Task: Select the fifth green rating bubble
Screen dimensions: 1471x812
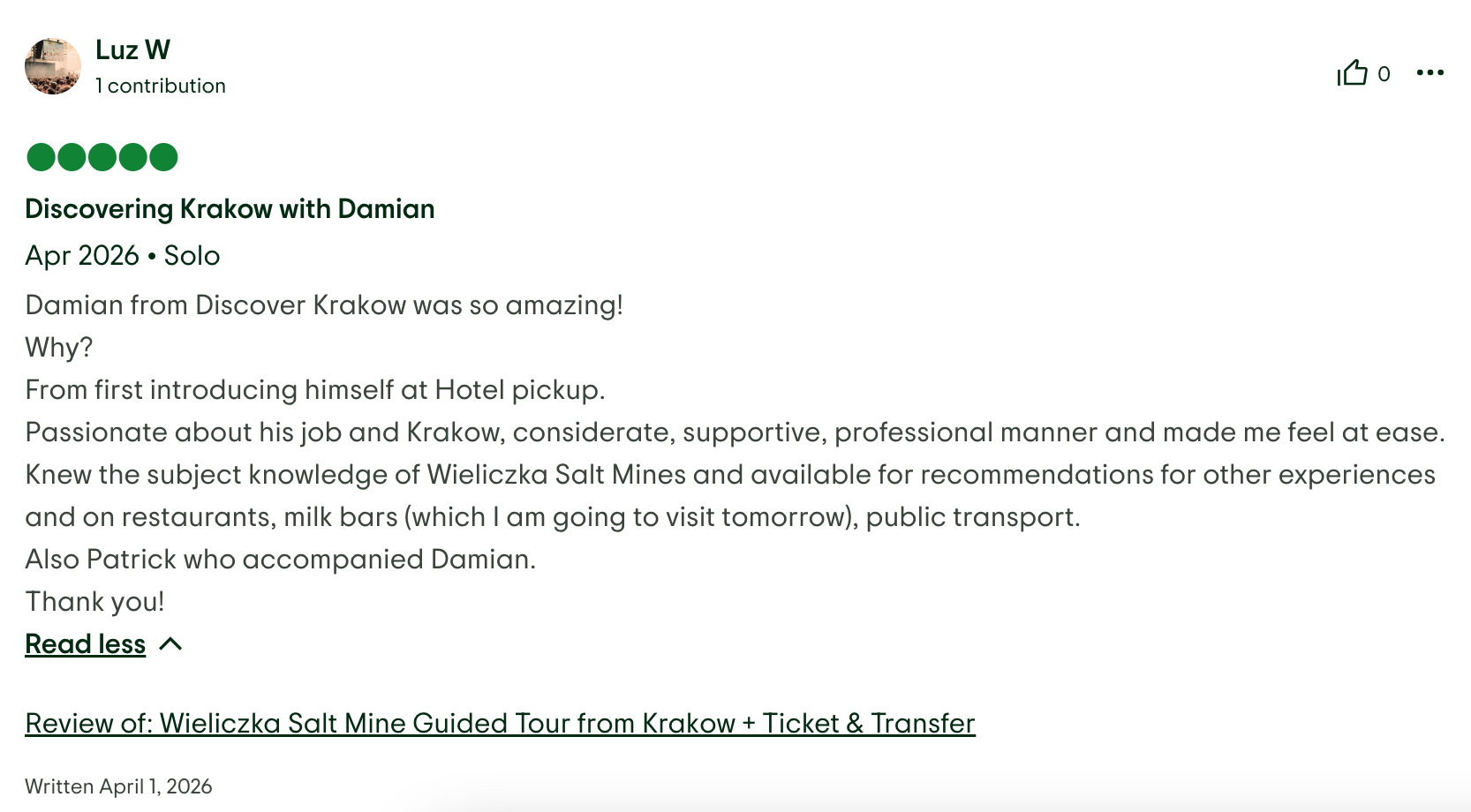Action: (164, 156)
